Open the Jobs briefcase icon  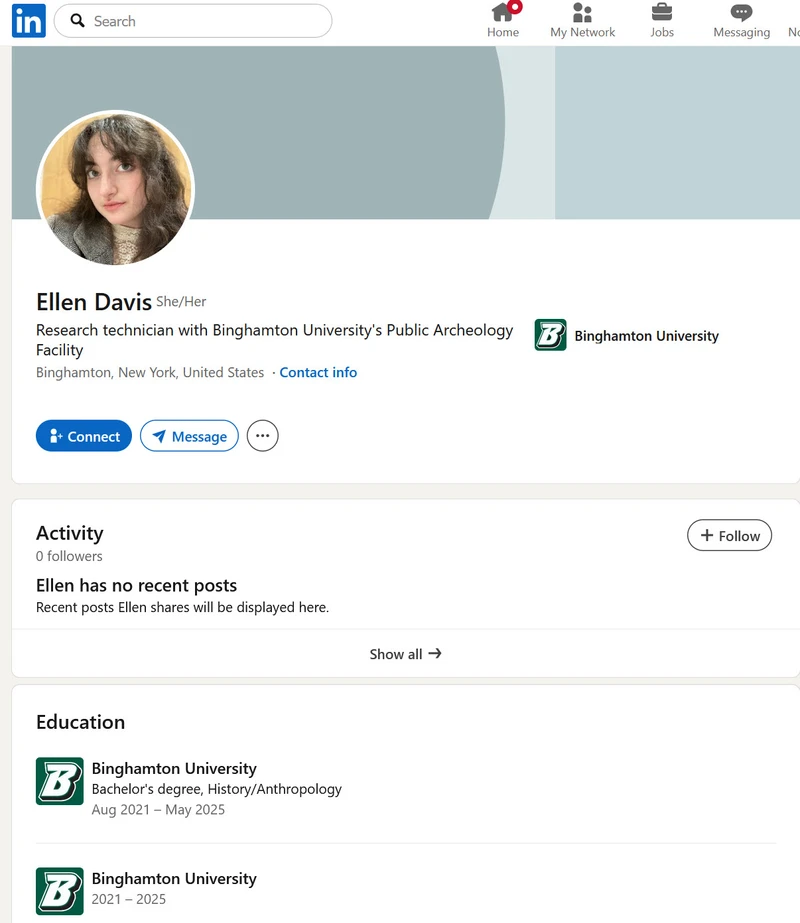click(x=662, y=12)
